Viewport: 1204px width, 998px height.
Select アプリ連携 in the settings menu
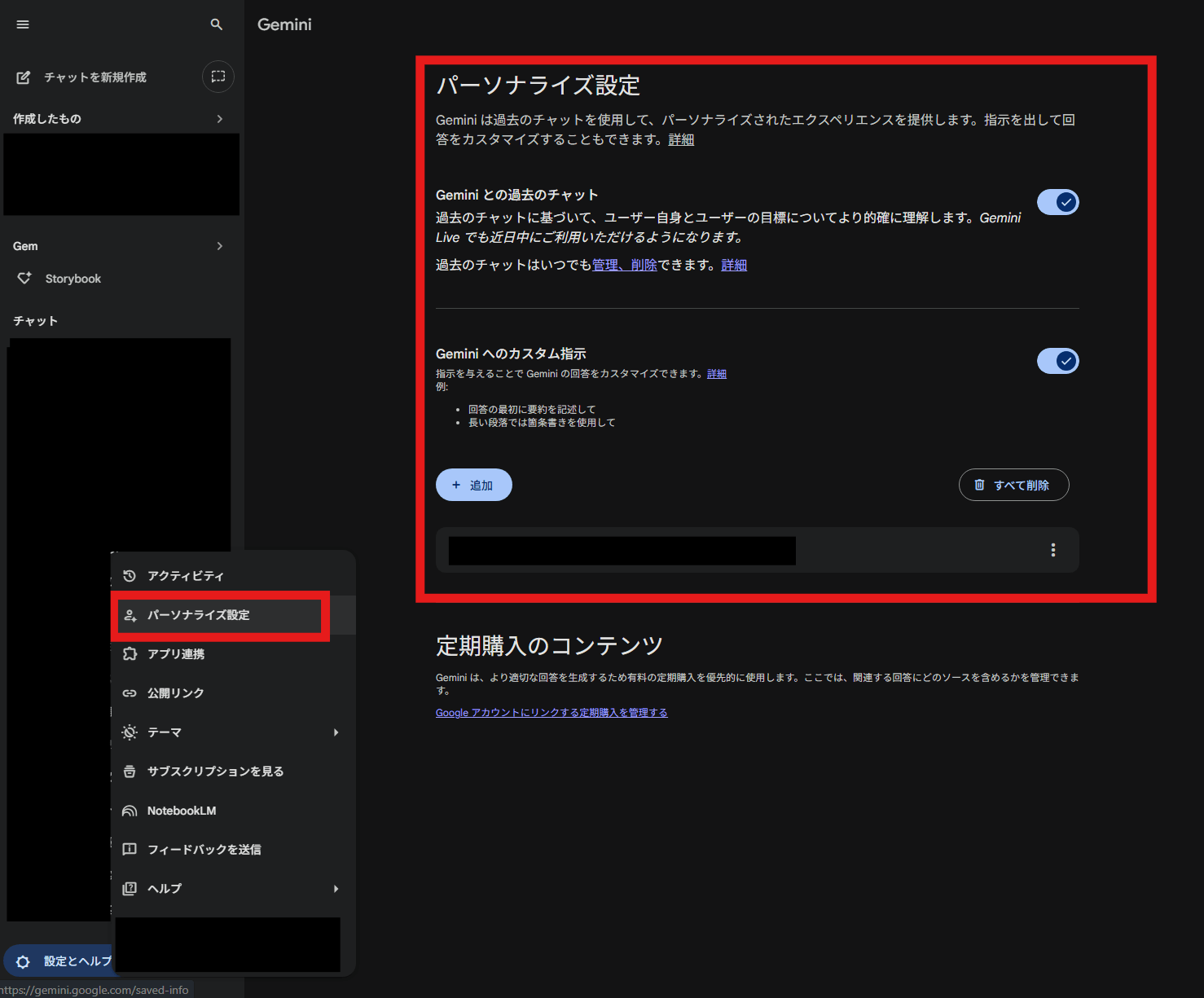click(175, 654)
